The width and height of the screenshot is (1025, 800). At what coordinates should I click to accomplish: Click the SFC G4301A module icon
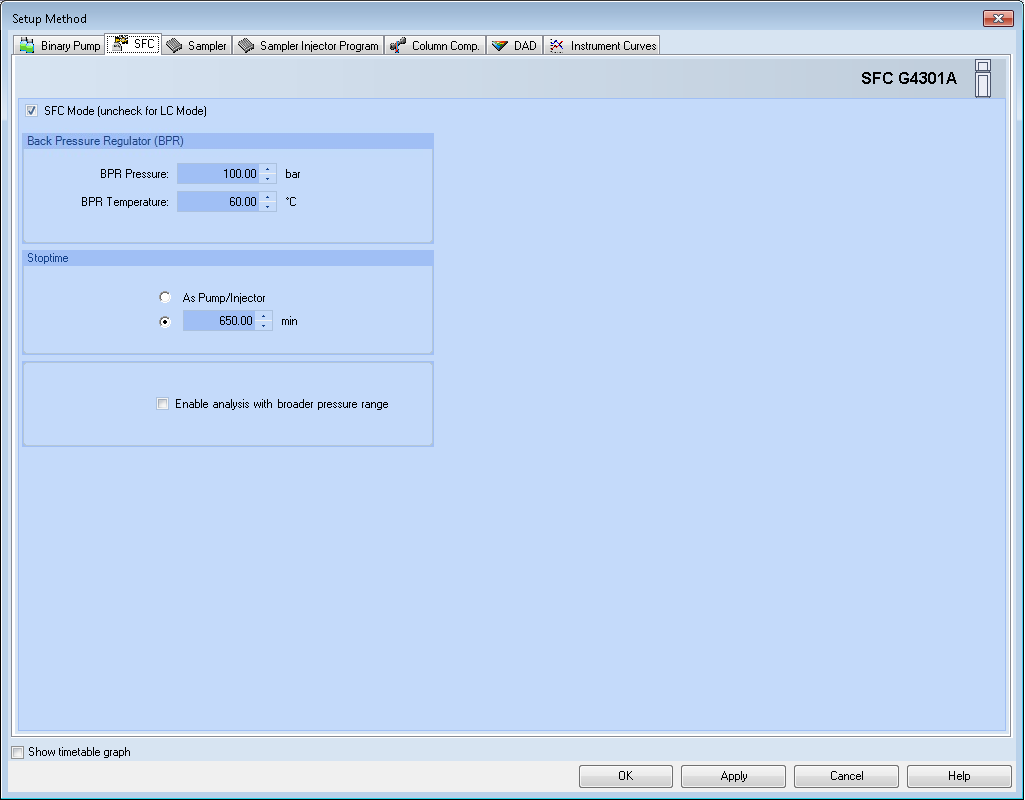[x=983, y=79]
